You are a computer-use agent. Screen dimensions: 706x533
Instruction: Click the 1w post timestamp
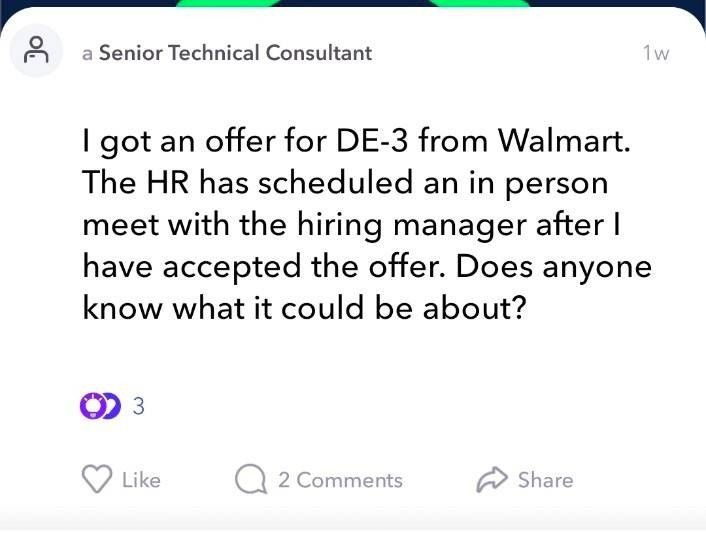[x=656, y=53]
